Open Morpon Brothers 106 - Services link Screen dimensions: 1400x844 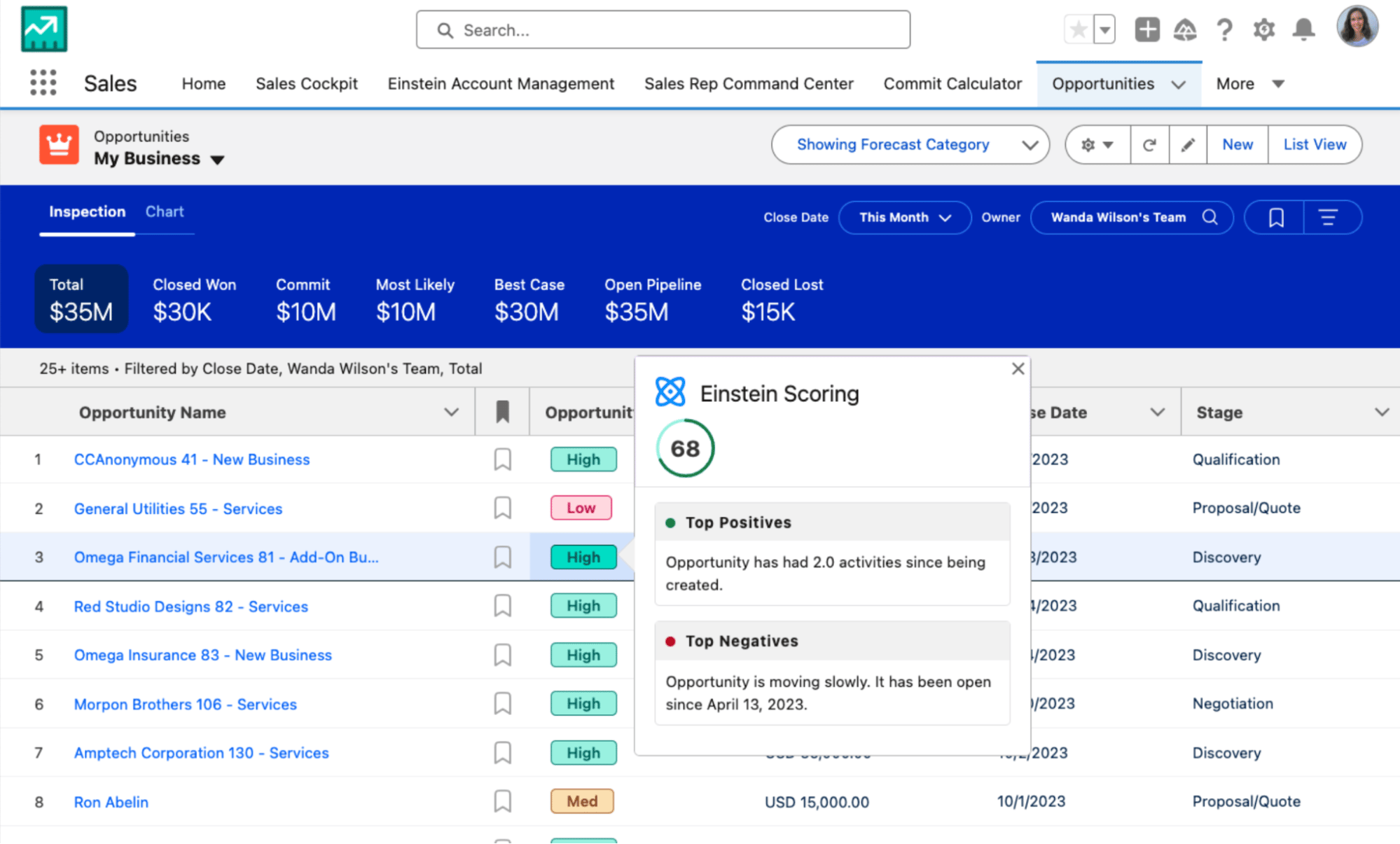(x=185, y=704)
